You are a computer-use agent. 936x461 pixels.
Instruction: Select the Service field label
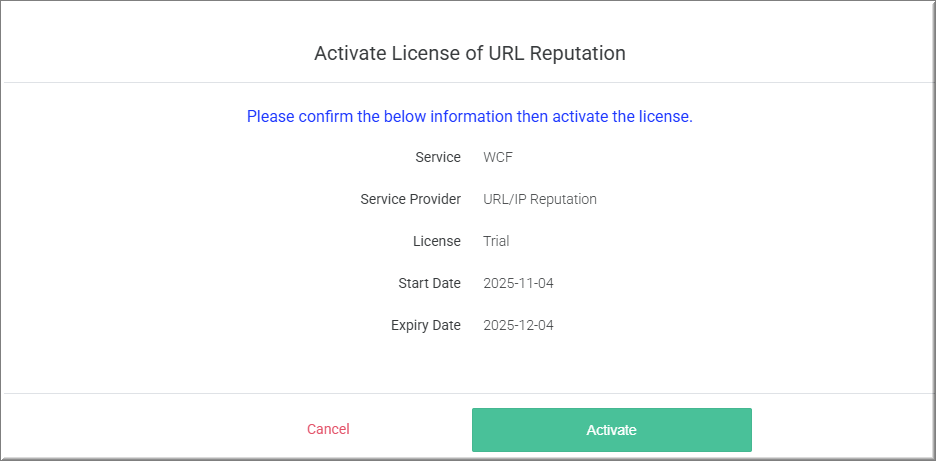[x=438, y=157]
